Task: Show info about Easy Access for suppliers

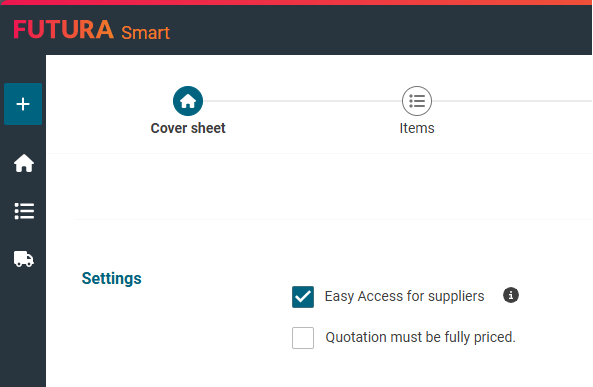Action: point(511,295)
